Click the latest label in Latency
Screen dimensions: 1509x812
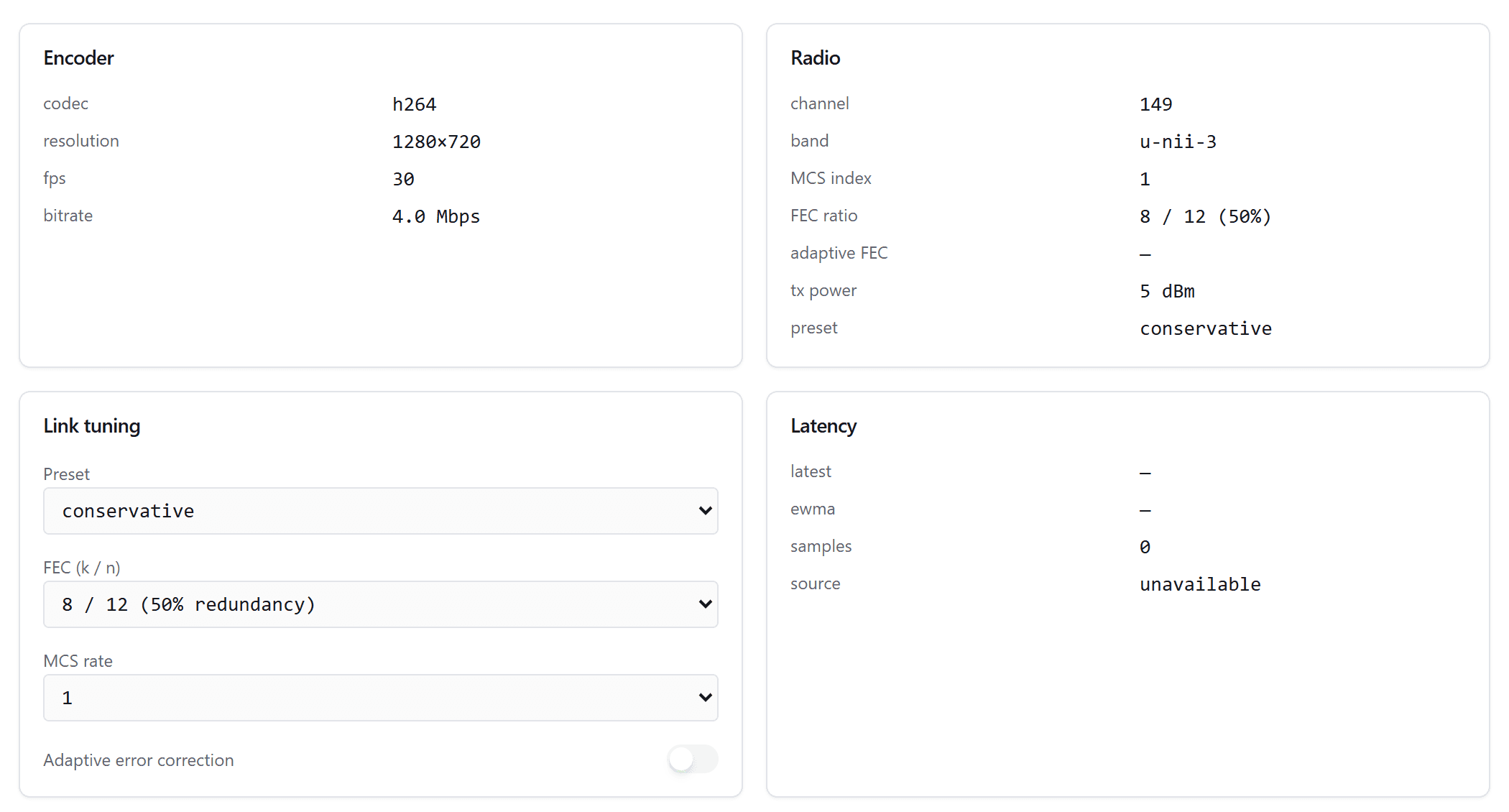[811, 471]
